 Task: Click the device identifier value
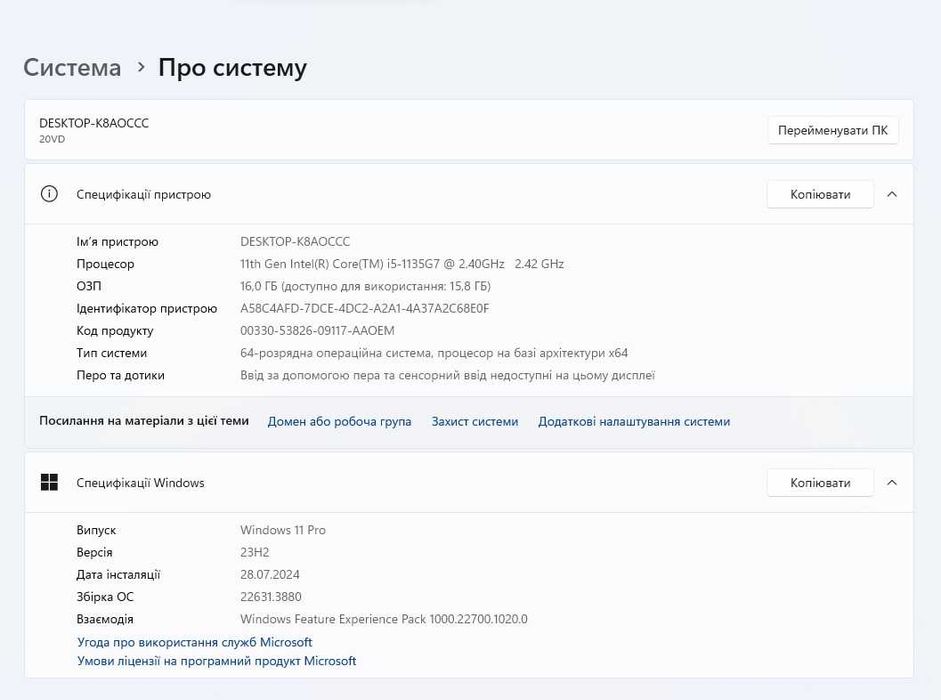coord(365,308)
